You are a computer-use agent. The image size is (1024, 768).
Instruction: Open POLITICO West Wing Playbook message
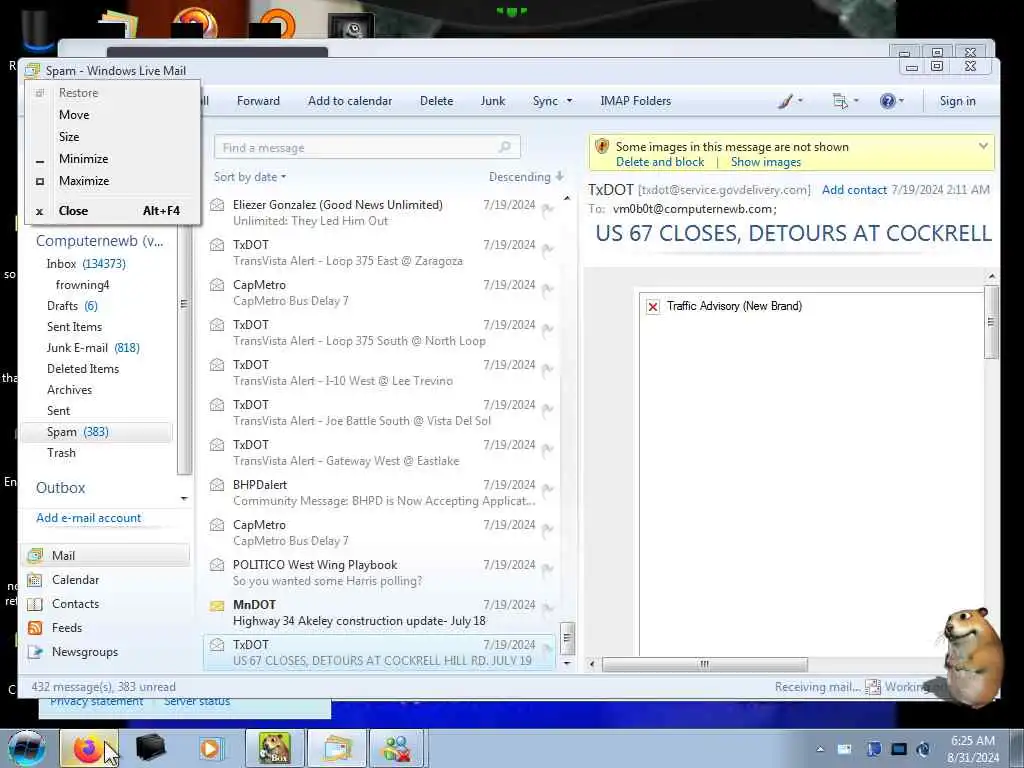click(381, 573)
